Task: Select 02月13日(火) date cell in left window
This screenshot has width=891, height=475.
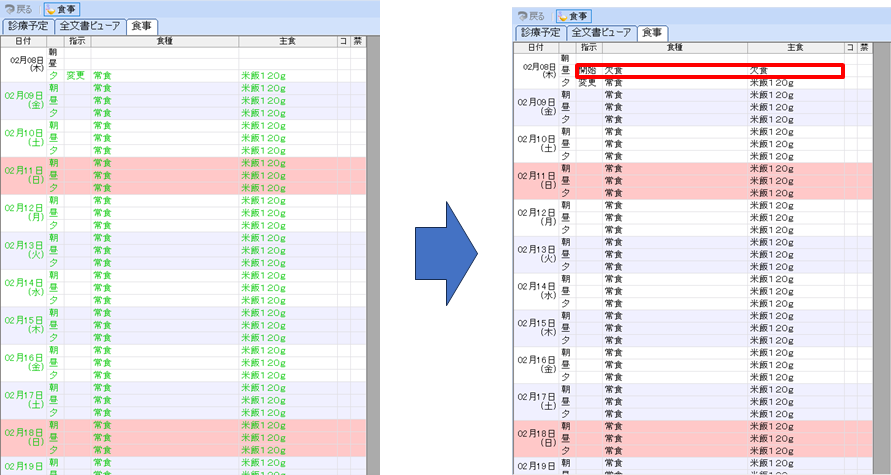Action: (x=24, y=250)
